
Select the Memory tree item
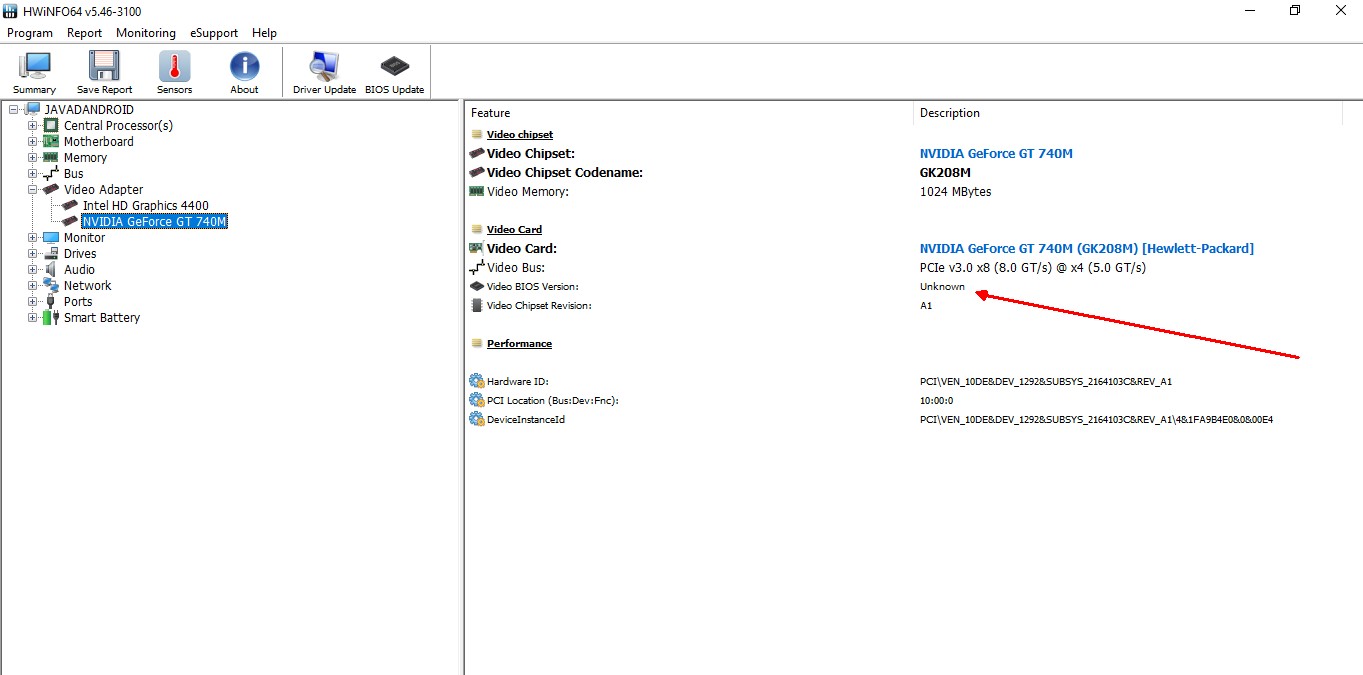(85, 158)
